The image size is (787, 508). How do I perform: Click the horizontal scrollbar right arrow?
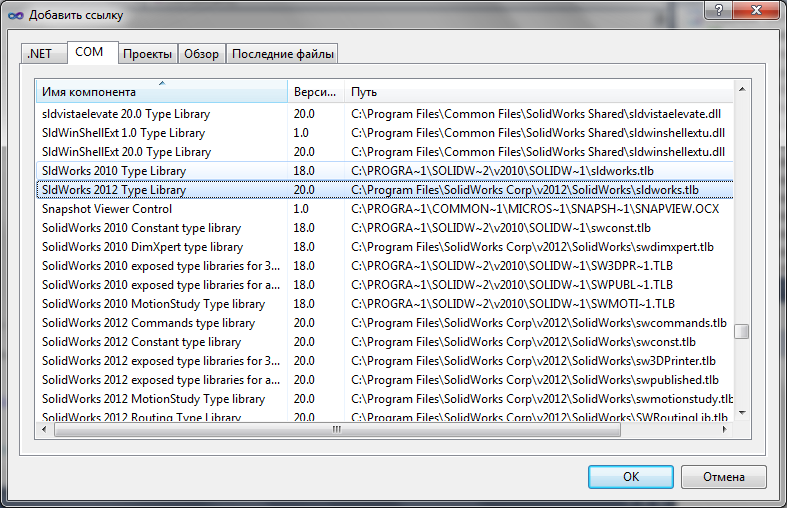click(x=725, y=430)
